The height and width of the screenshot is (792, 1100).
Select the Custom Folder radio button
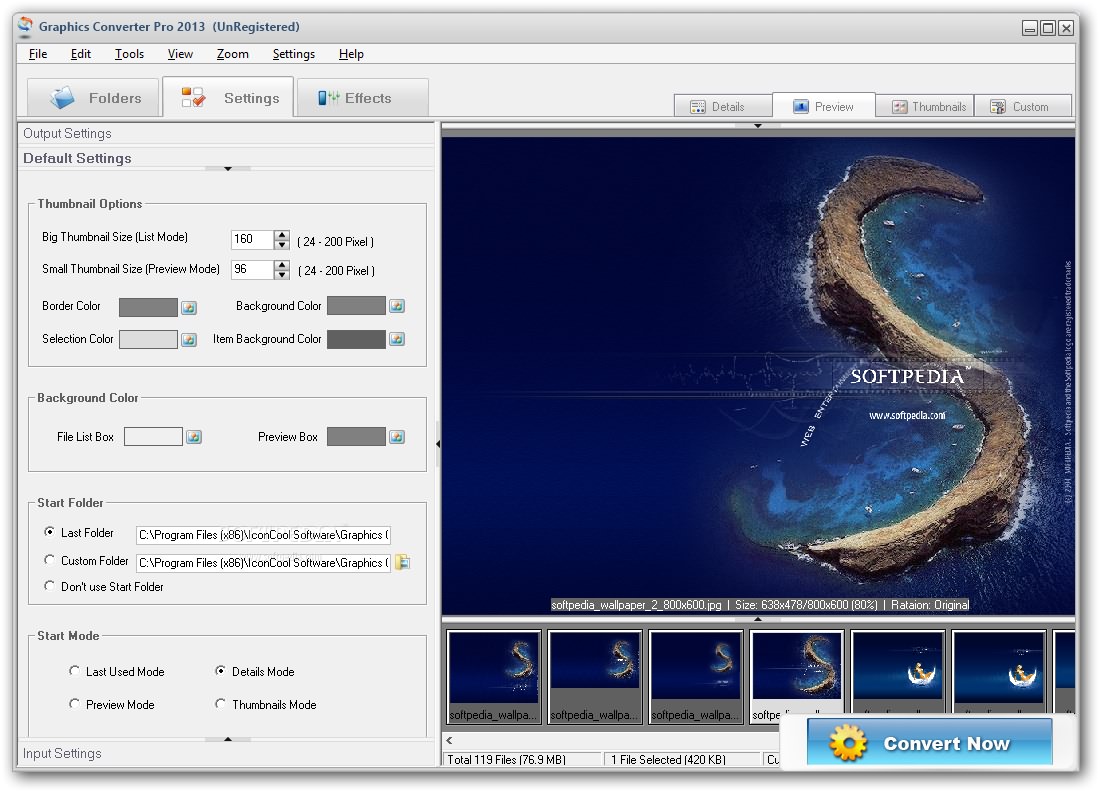tap(49, 560)
